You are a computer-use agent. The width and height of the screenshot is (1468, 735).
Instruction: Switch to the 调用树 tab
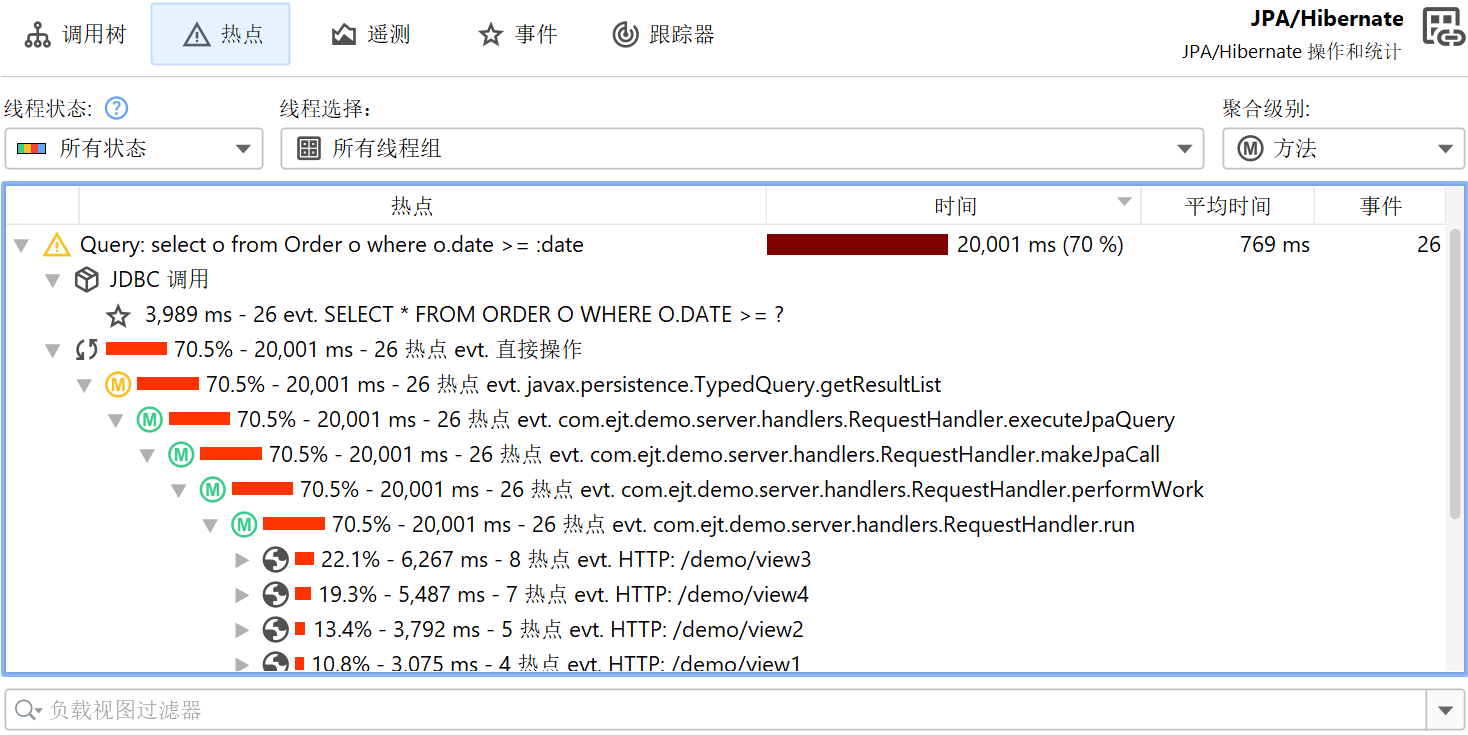click(x=76, y=35)
